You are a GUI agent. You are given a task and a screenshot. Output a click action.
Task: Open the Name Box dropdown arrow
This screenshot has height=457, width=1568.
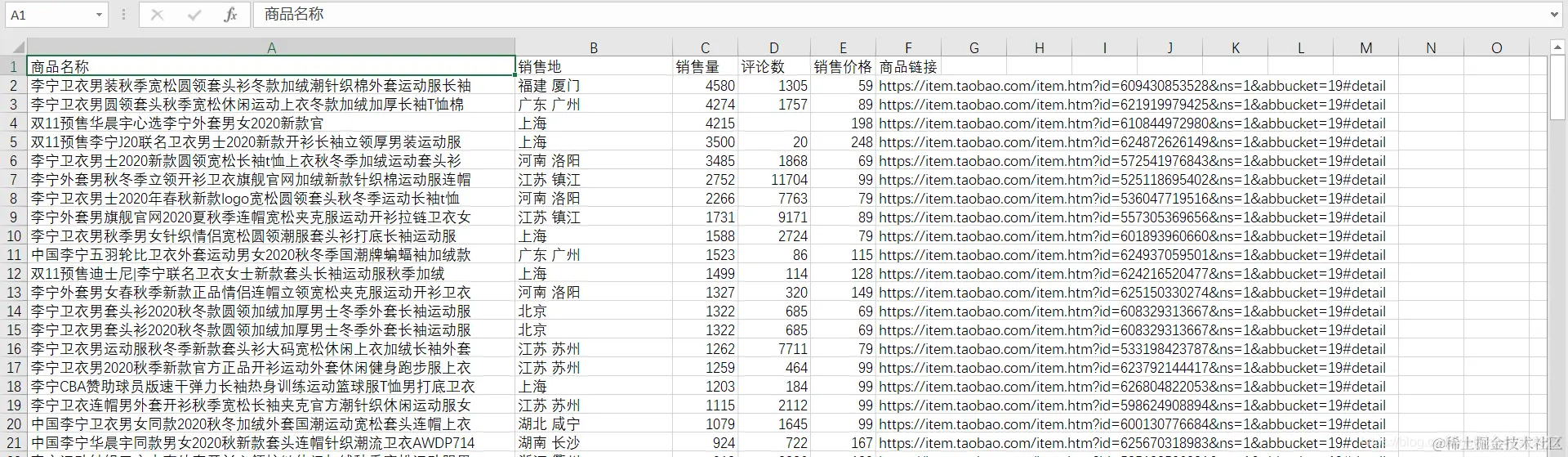point(99,15)
